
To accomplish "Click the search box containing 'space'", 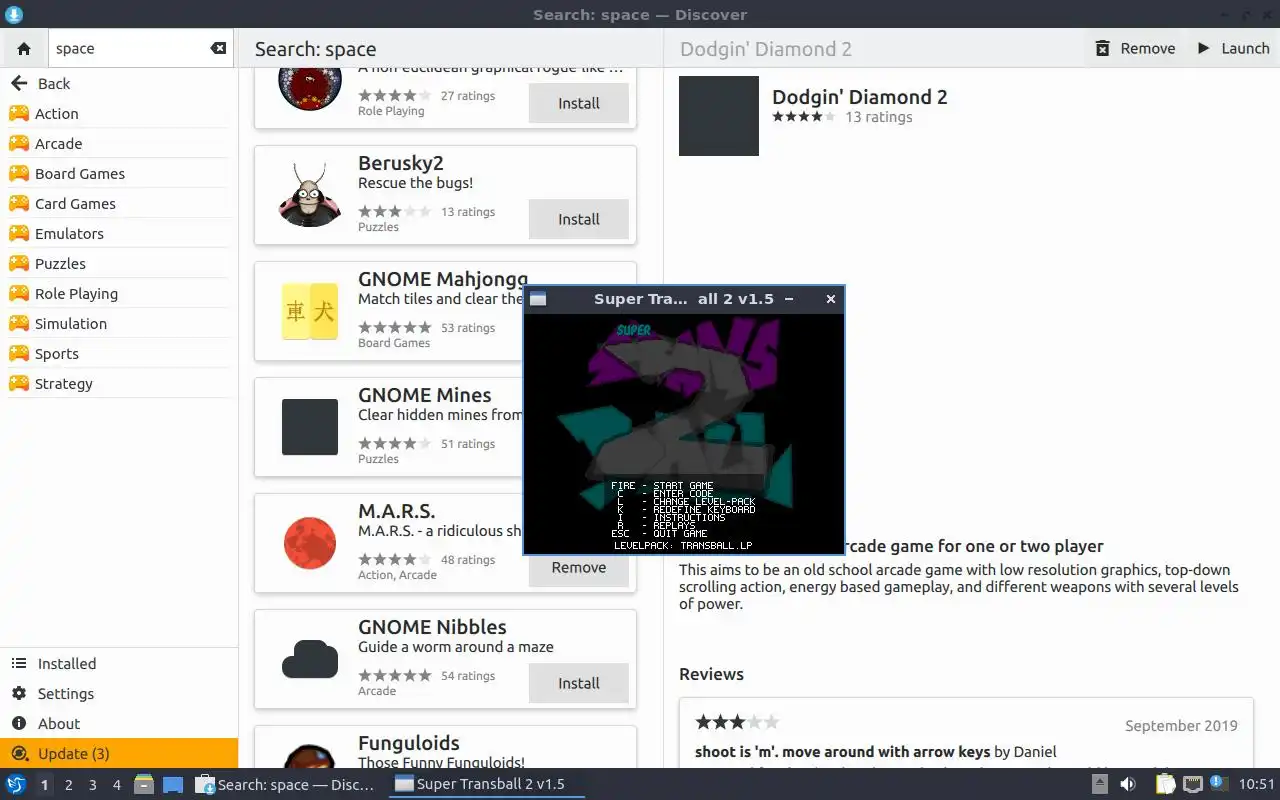I will 139,48.
